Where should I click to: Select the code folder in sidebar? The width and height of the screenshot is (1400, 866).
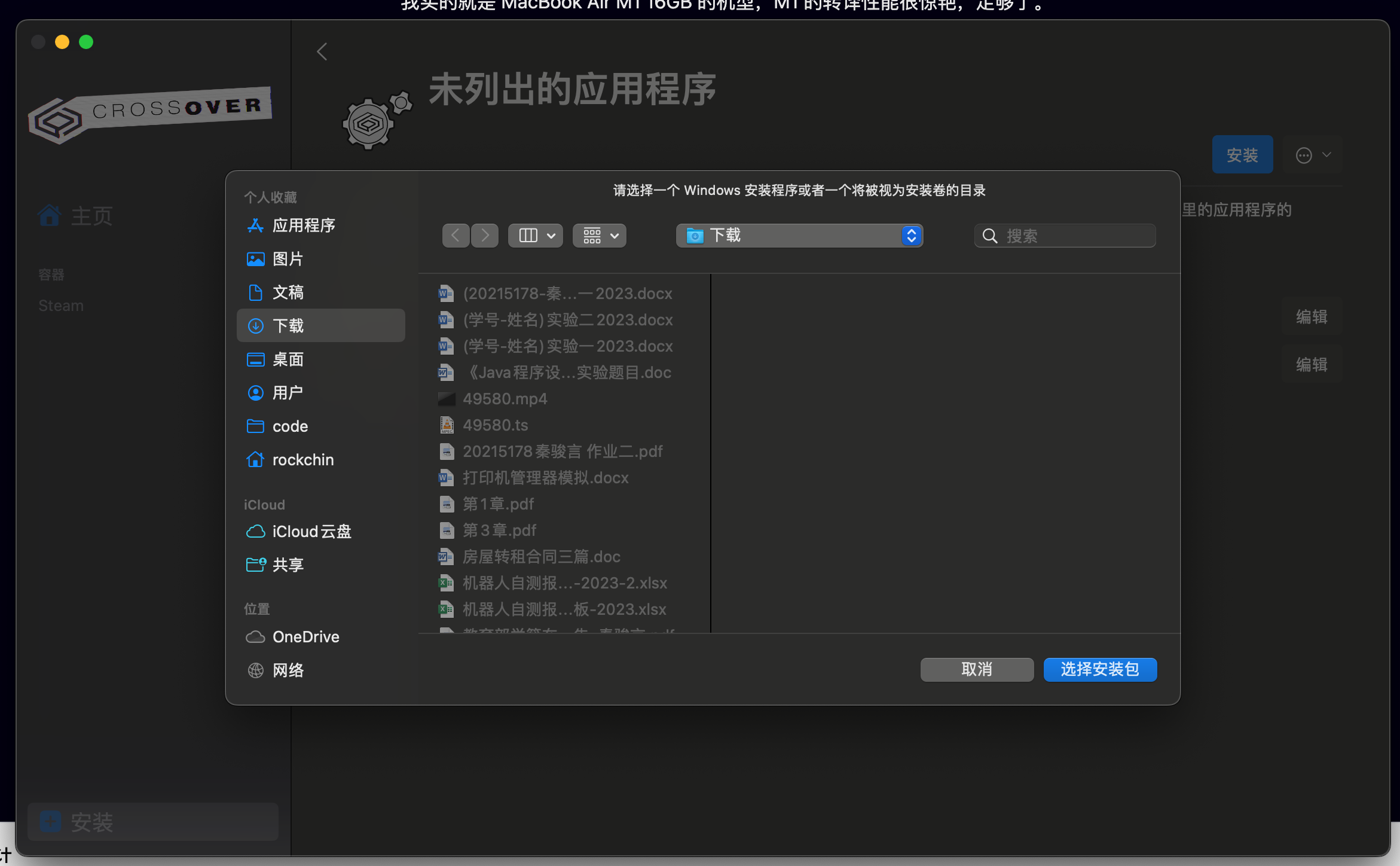pos(290,426)
